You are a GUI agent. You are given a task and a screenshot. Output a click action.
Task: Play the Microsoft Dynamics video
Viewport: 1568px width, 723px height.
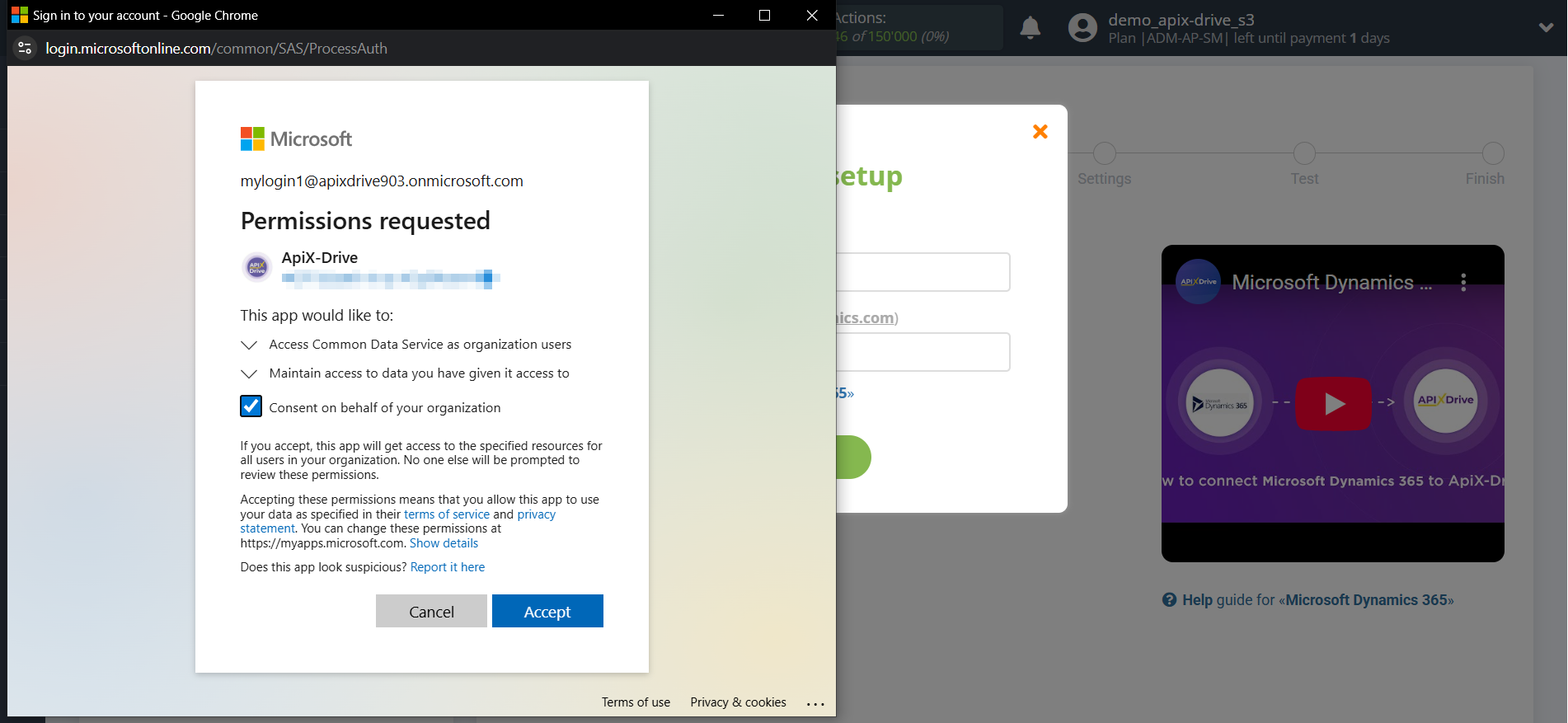(x=1333, y=403)
